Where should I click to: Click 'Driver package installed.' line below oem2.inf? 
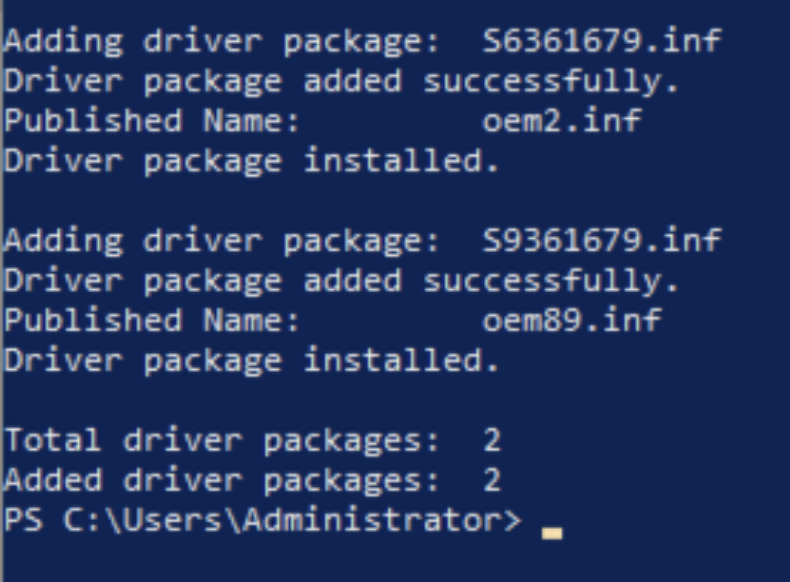[x=252, y=161]
